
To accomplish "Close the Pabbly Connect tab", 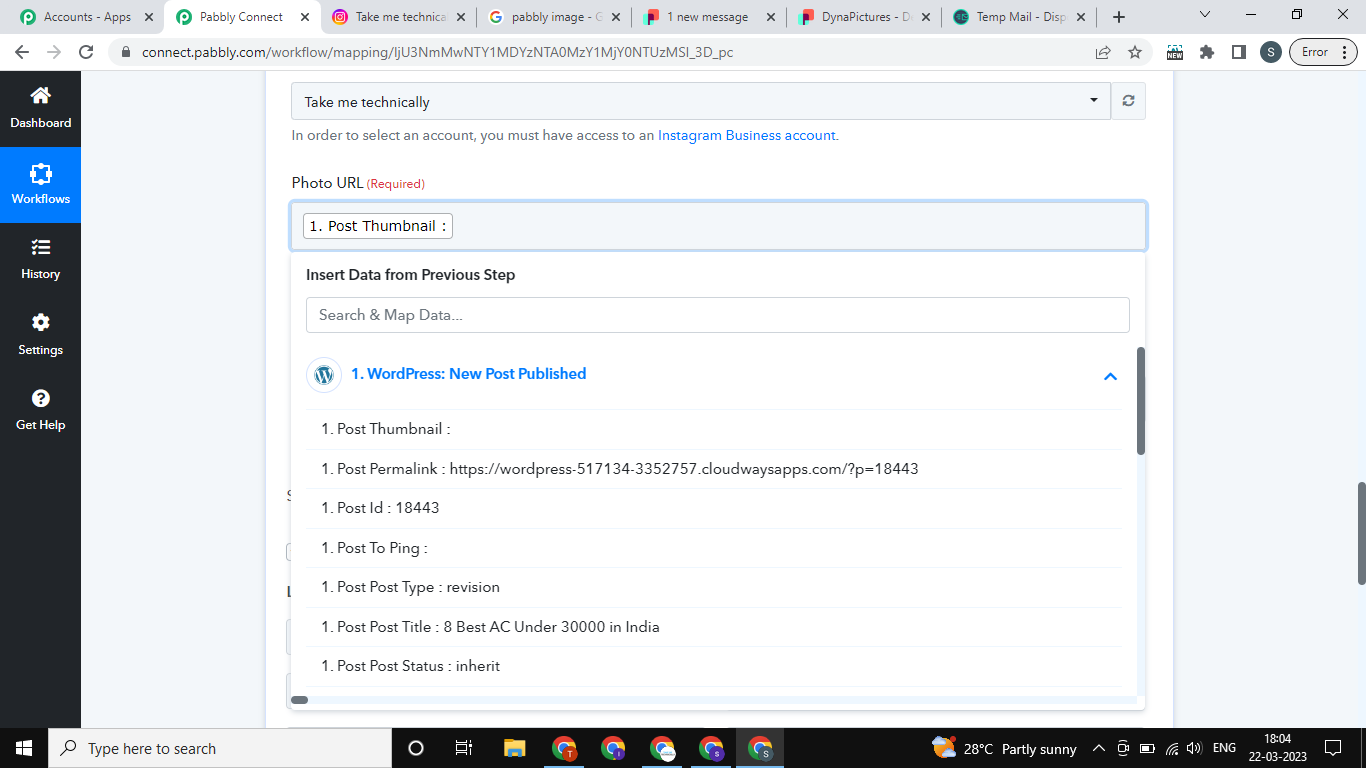I will tap(303, 17).
